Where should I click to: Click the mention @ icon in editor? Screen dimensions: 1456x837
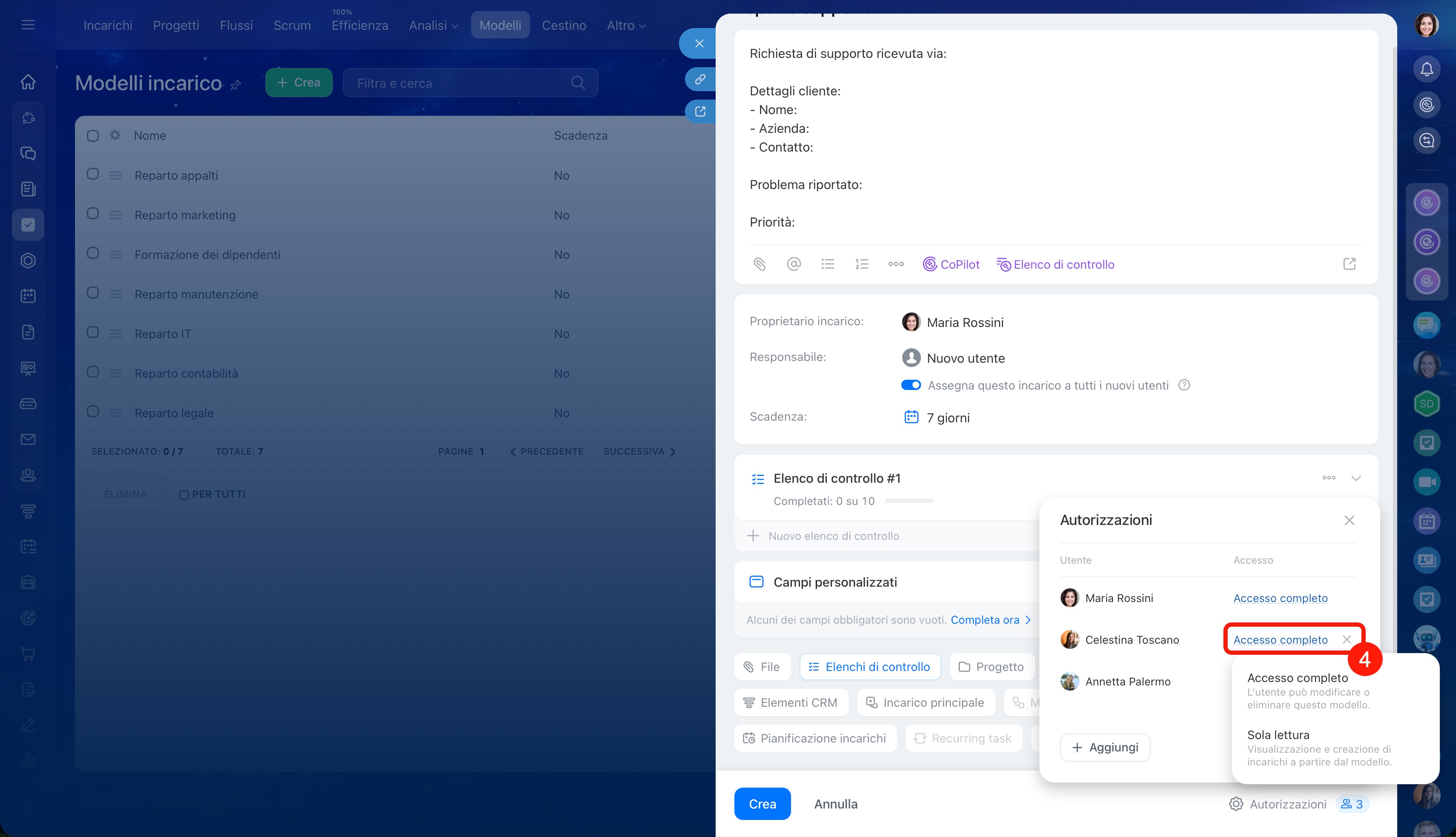point(794,264)
